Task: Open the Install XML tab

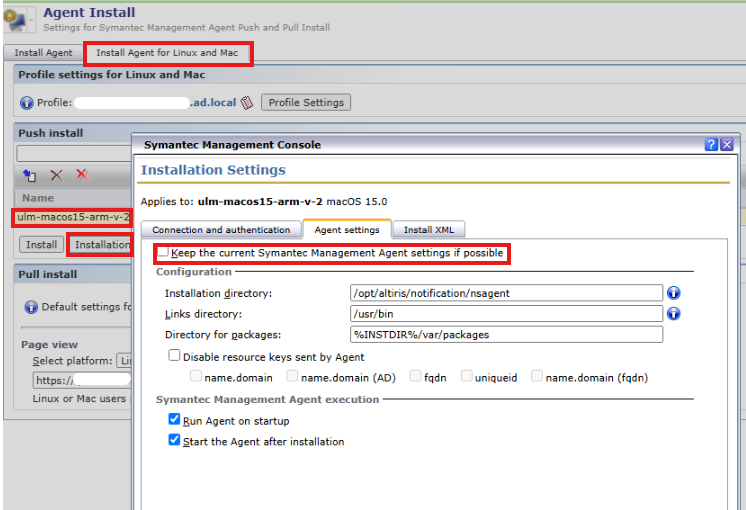Action: [429, 230]
